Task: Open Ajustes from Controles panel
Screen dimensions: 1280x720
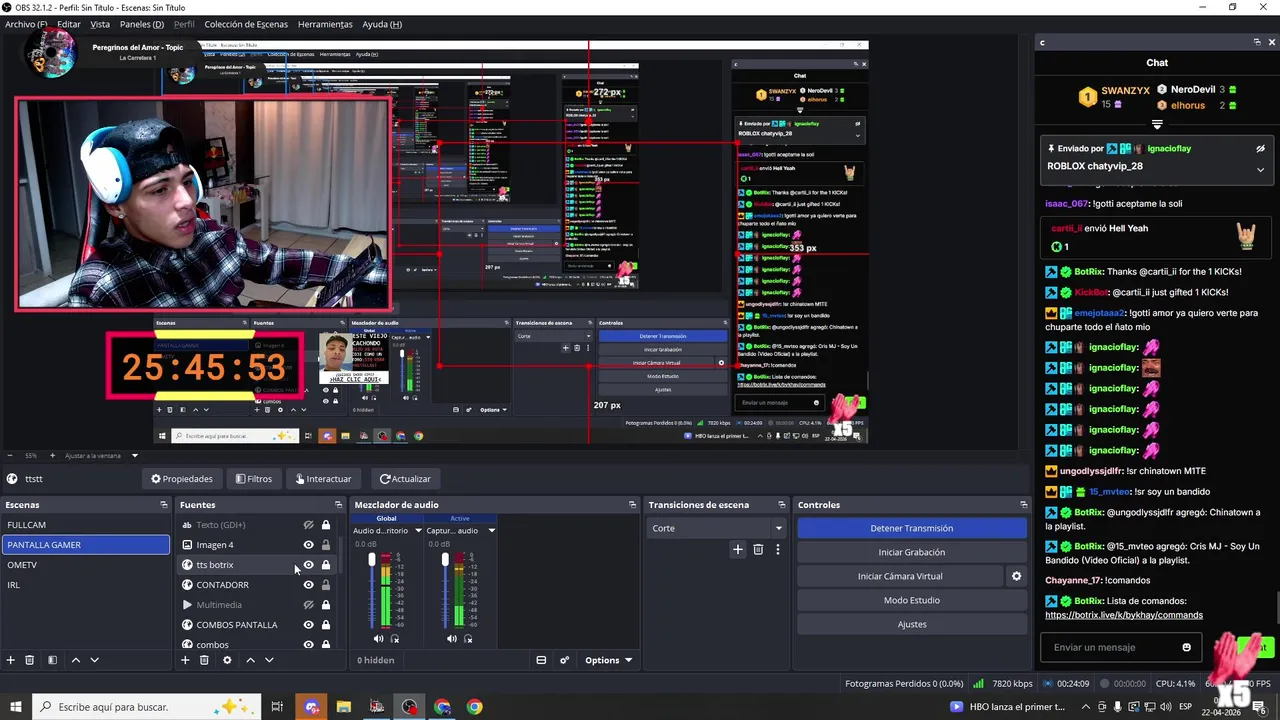Action: [x=912, y=624]
